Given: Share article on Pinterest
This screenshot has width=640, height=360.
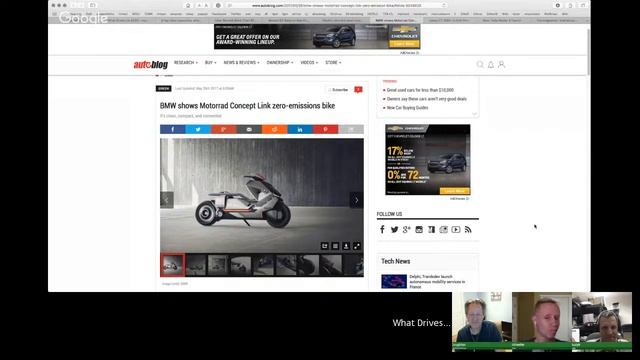Looking at the screenshot, I should pyautogui.click(x=325, y=129).
